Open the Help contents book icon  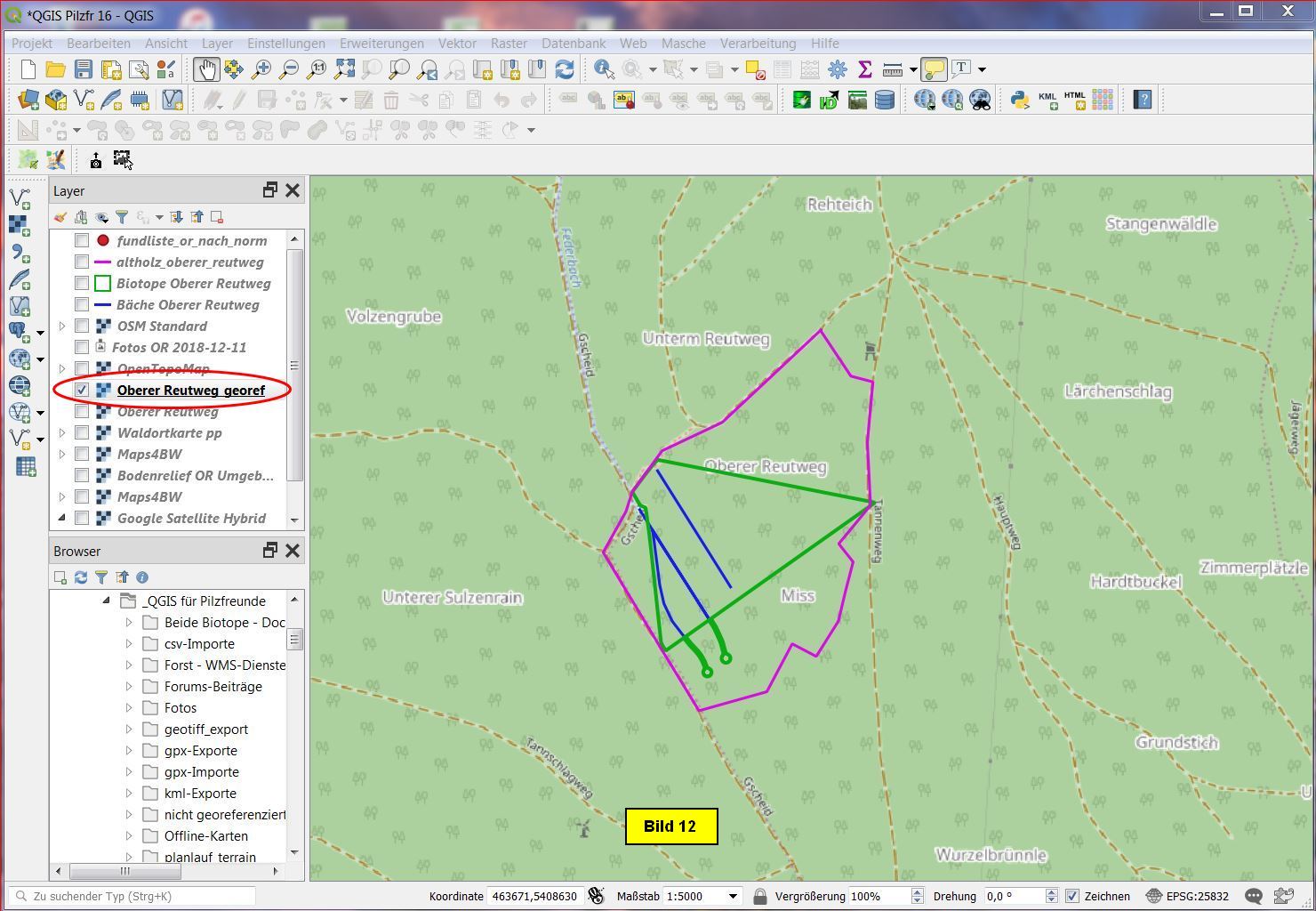1143,100
